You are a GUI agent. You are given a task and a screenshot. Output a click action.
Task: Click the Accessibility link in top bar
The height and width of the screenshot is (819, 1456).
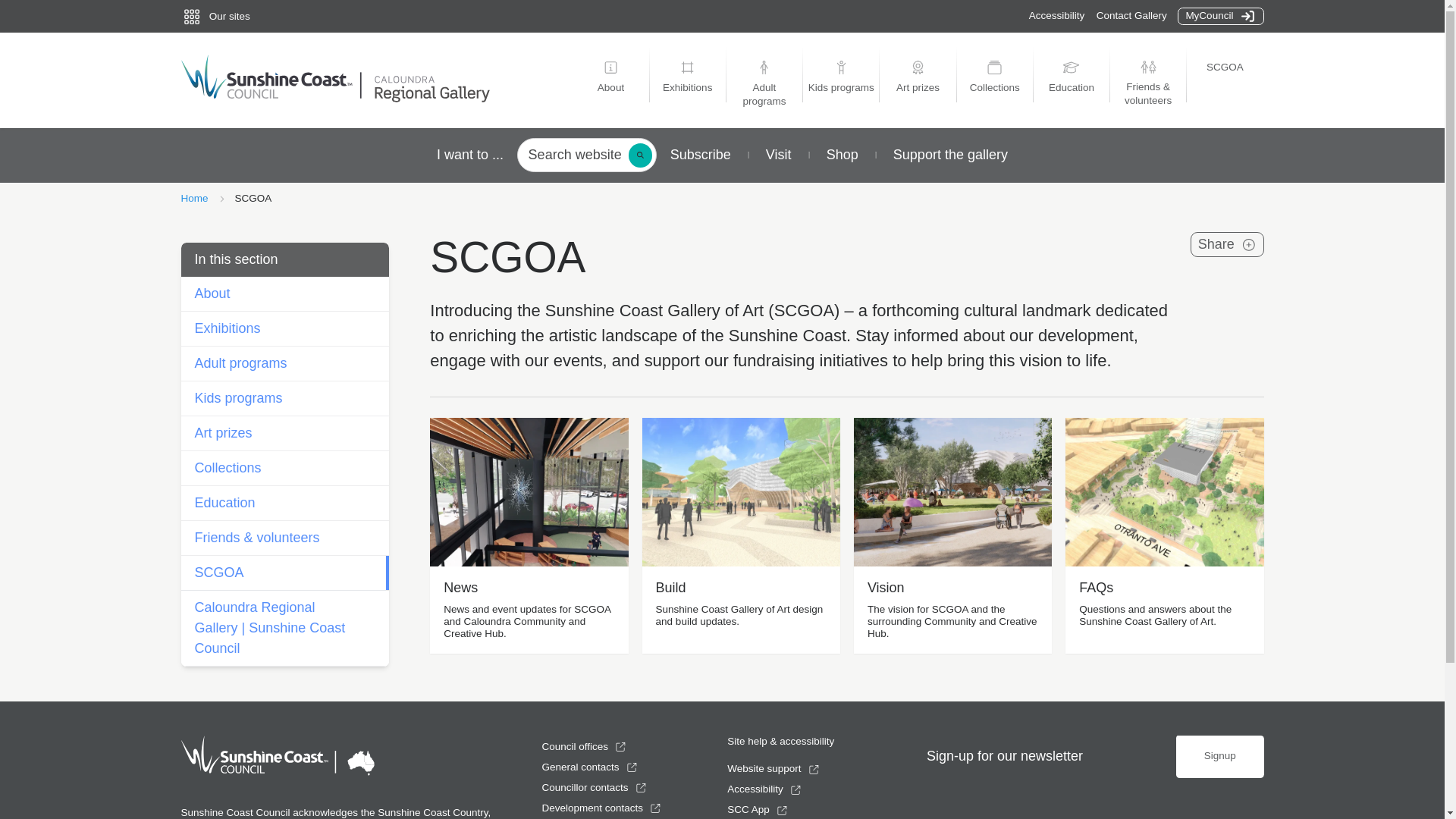click(1056, 16)
